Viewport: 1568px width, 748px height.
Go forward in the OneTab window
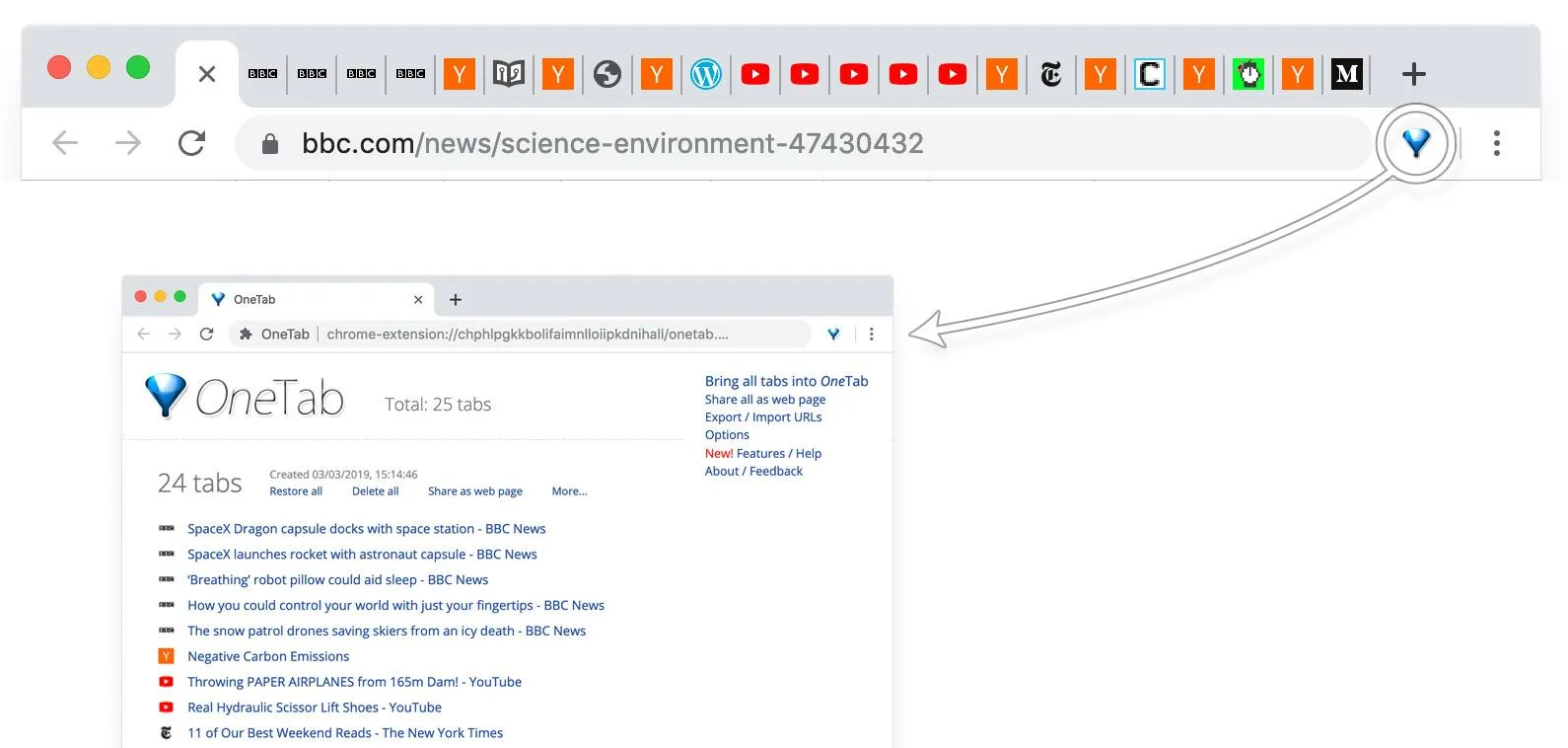[x=175, y=334]
